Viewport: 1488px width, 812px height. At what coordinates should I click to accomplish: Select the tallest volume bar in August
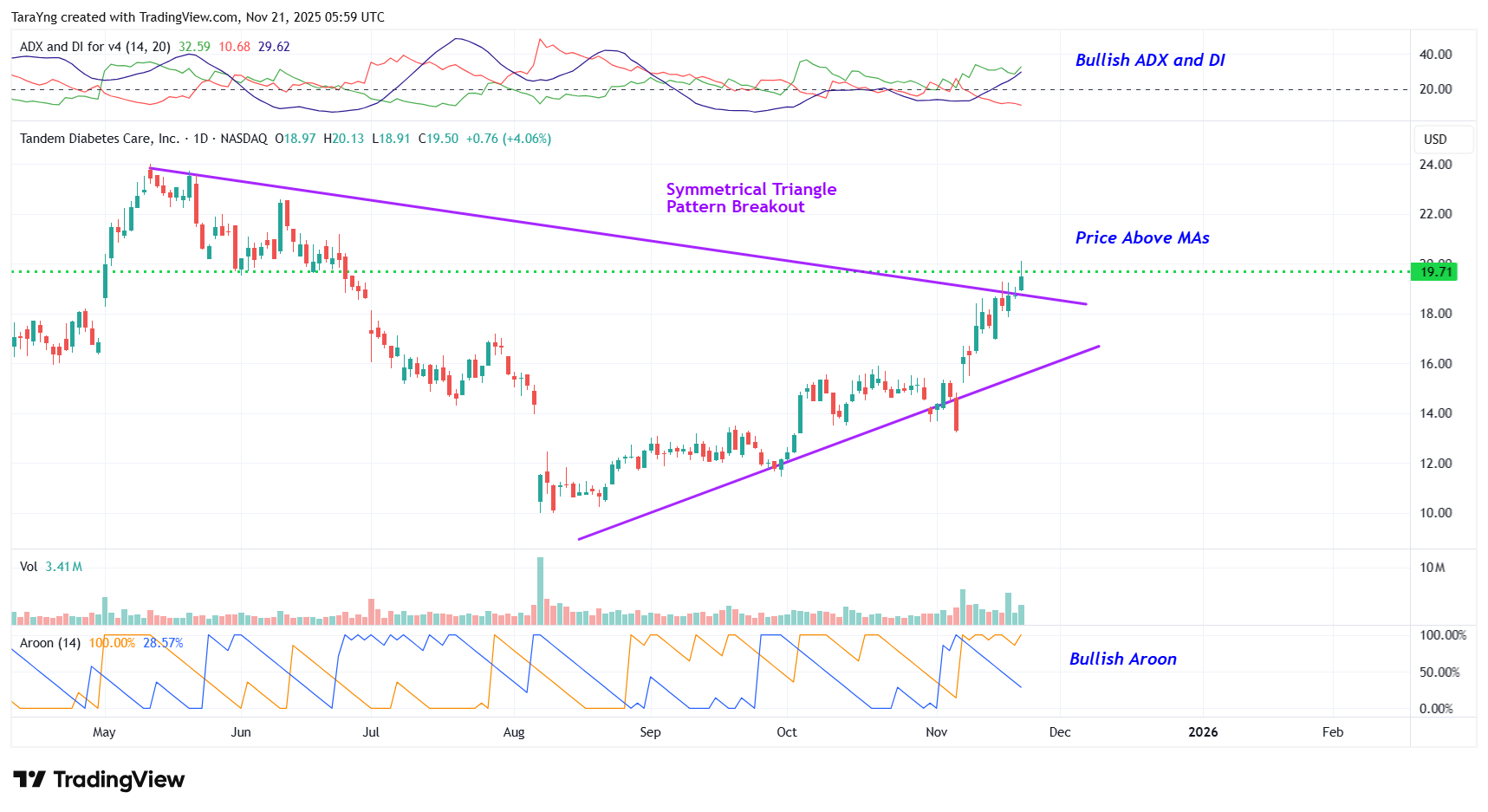coord(540,591)
